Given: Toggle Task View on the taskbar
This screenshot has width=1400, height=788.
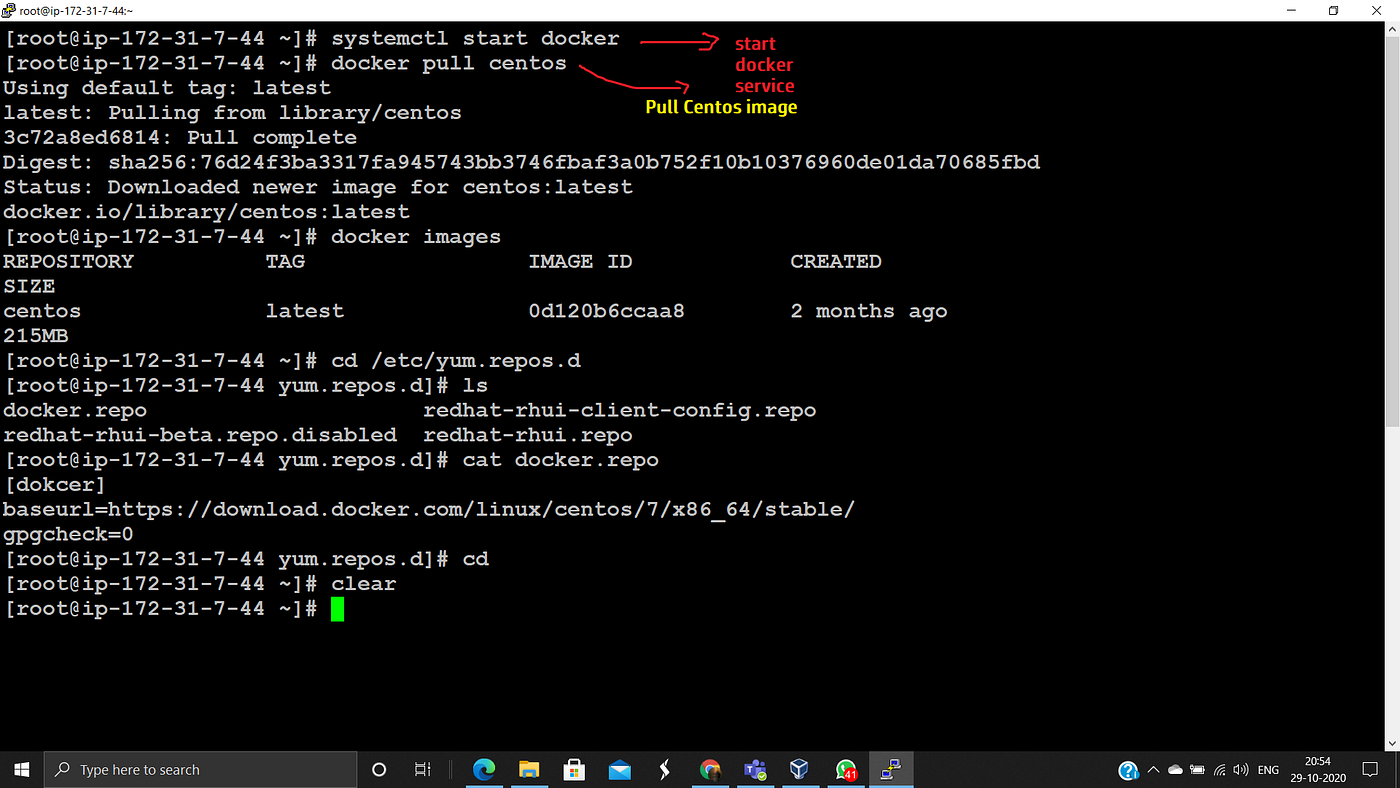Looking at the screenshot, I should (422, 769).
